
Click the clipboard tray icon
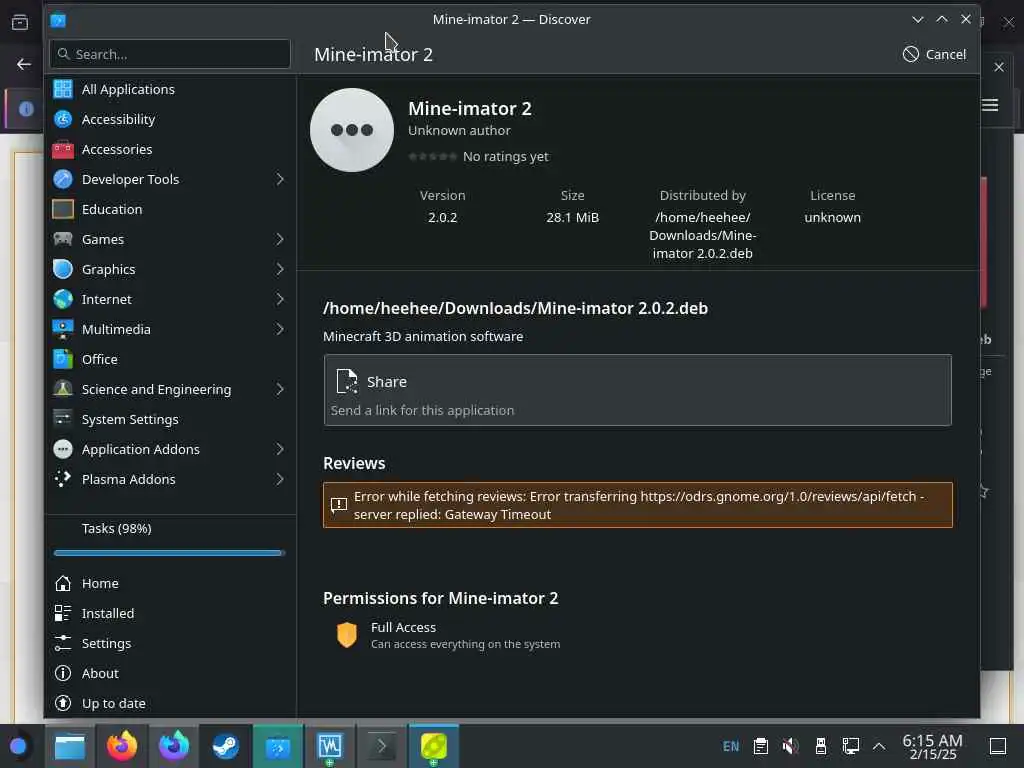click(x=760, y=746)
